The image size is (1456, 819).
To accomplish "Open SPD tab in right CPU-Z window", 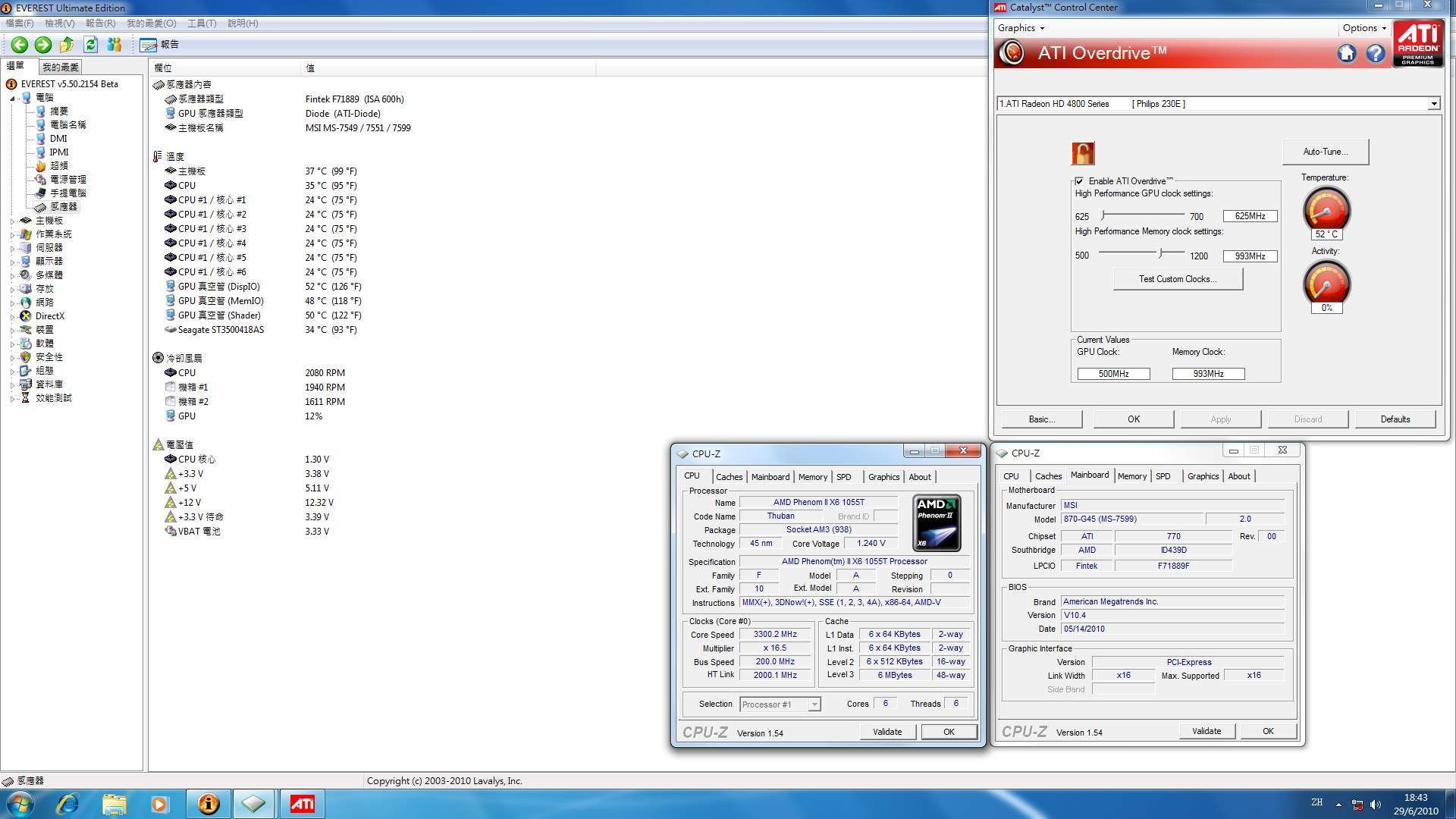I will 1163,476.
